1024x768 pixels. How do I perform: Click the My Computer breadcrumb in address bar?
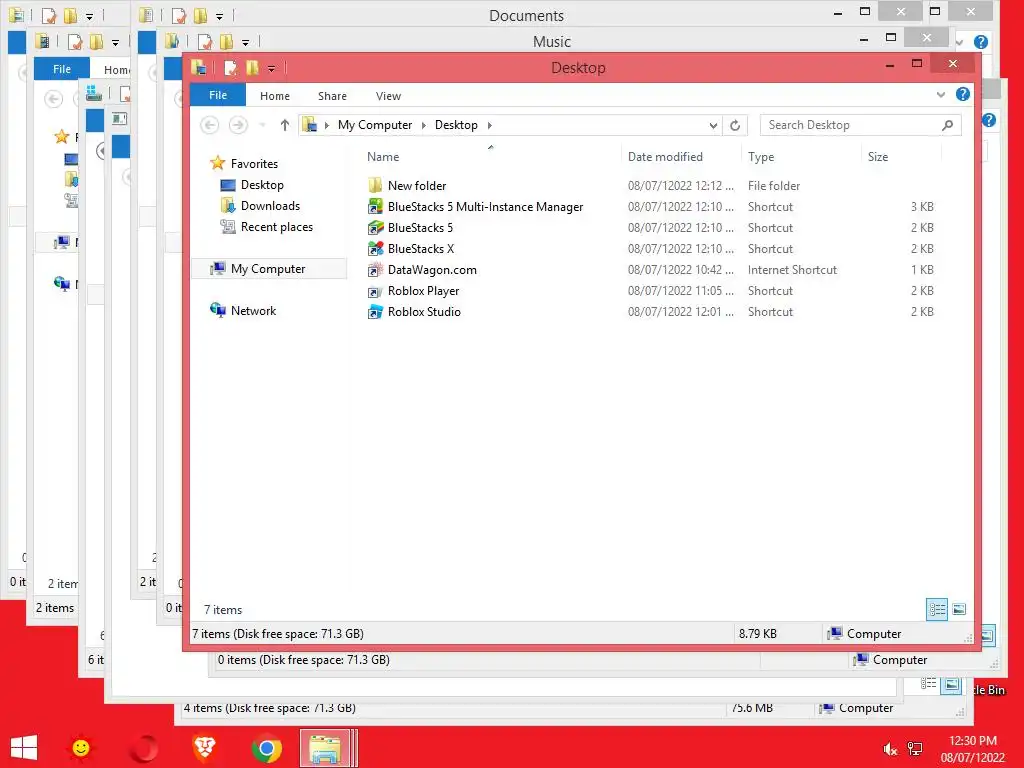(x=375, y=125)
